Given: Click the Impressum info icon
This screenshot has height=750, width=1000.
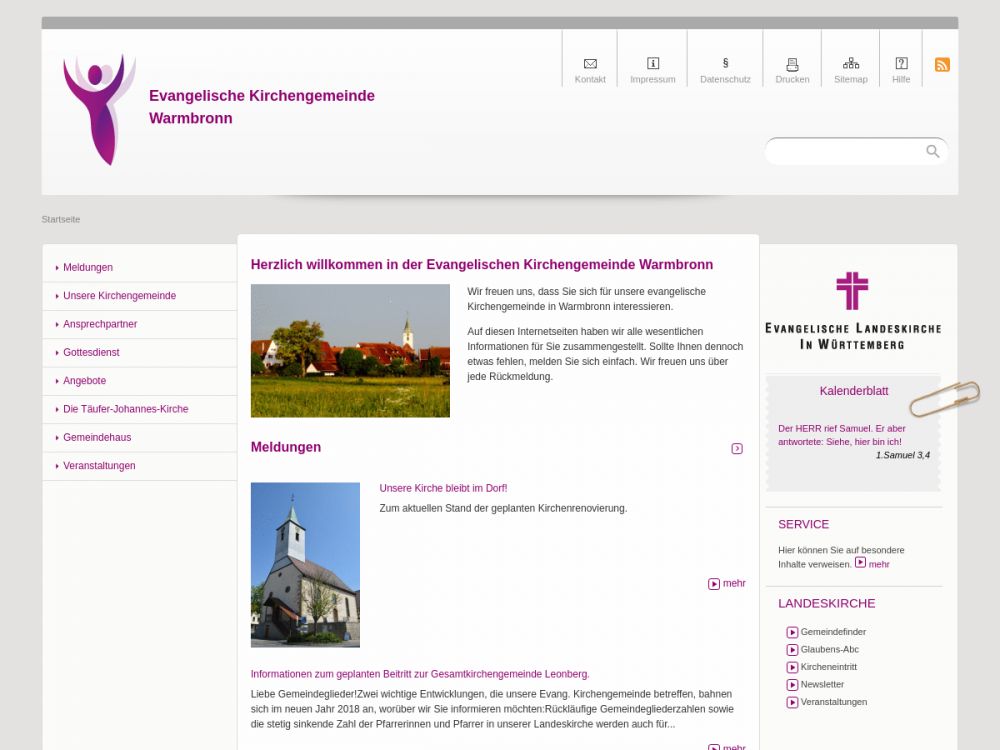Looking at the screenshot, I should coord(653,64).
